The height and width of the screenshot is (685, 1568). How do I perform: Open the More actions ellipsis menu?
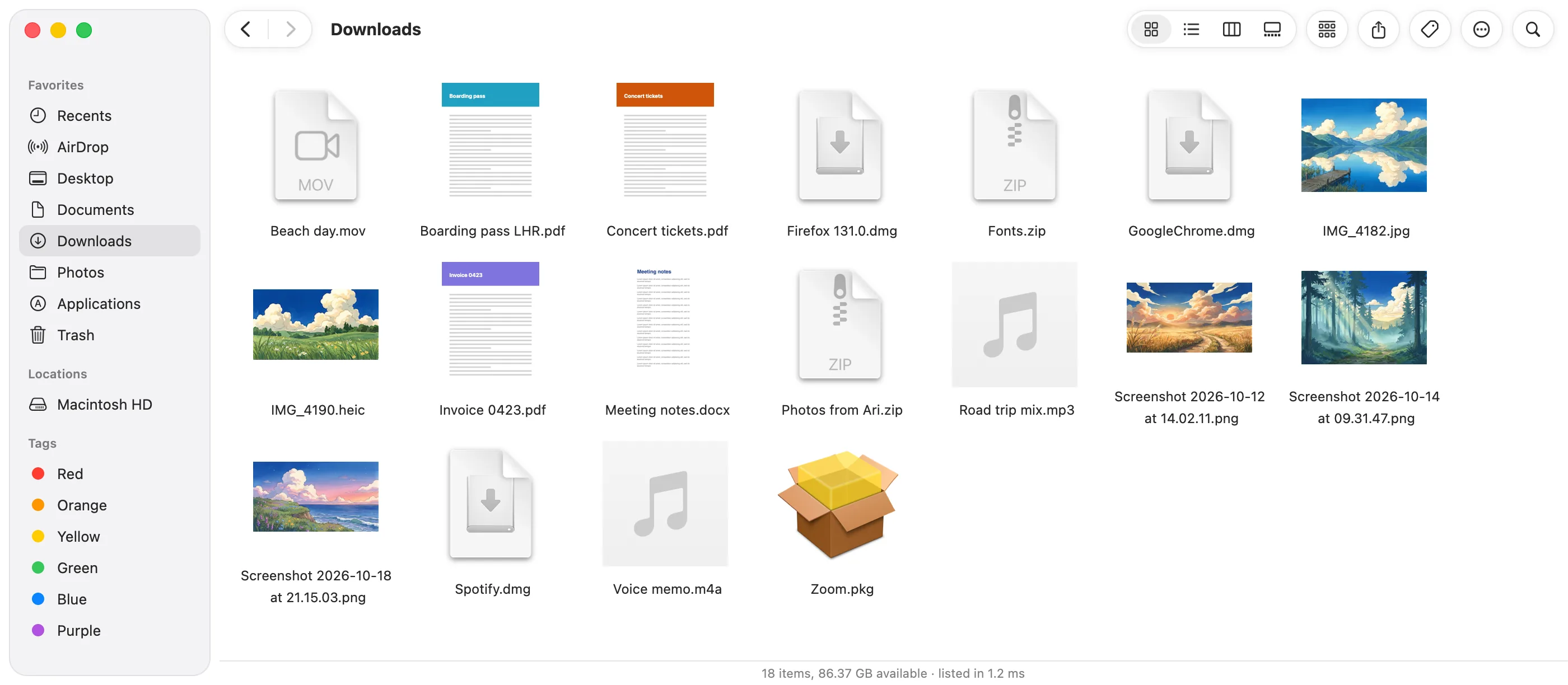click(1481, 29)
